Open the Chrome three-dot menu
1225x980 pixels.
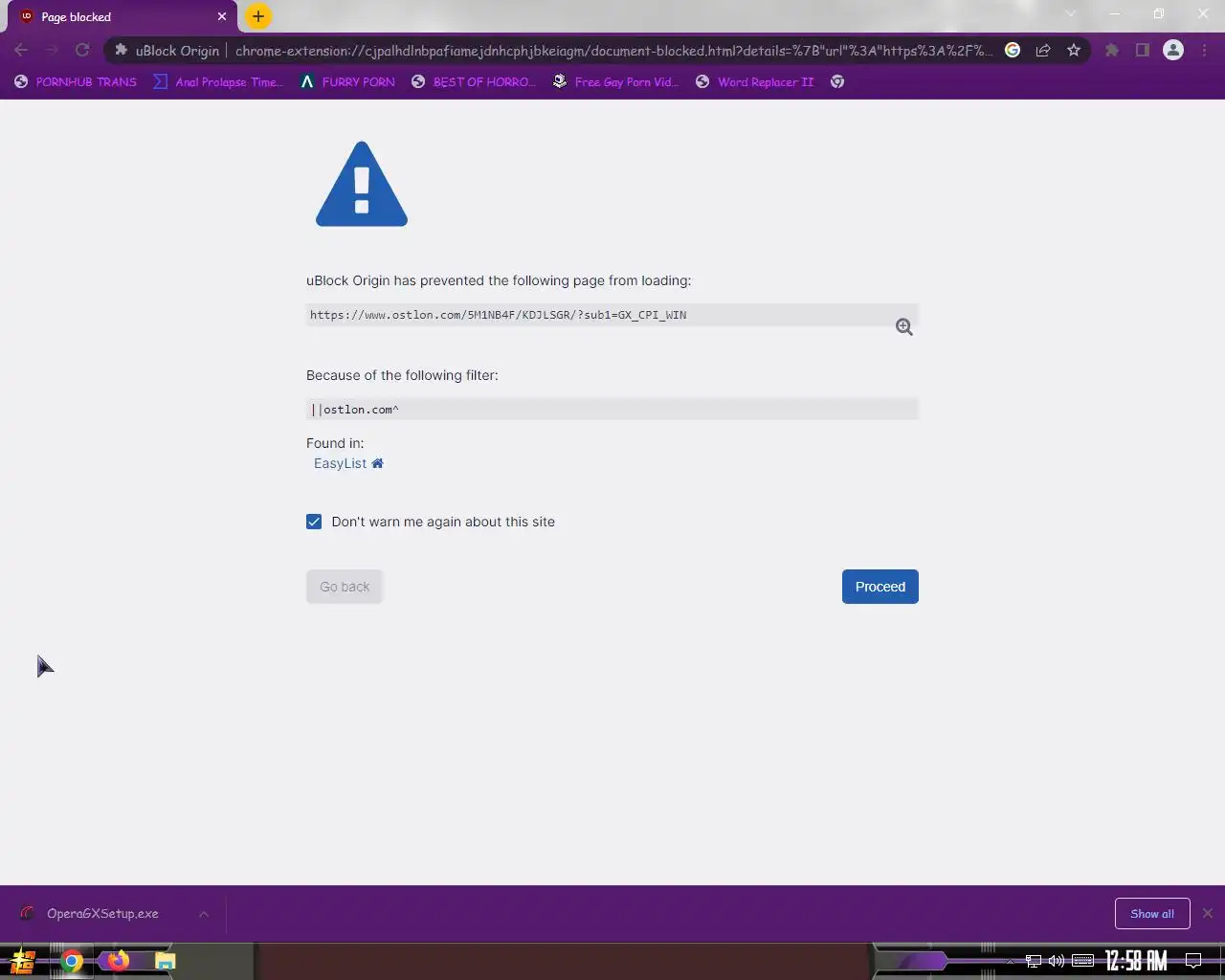1204,50
